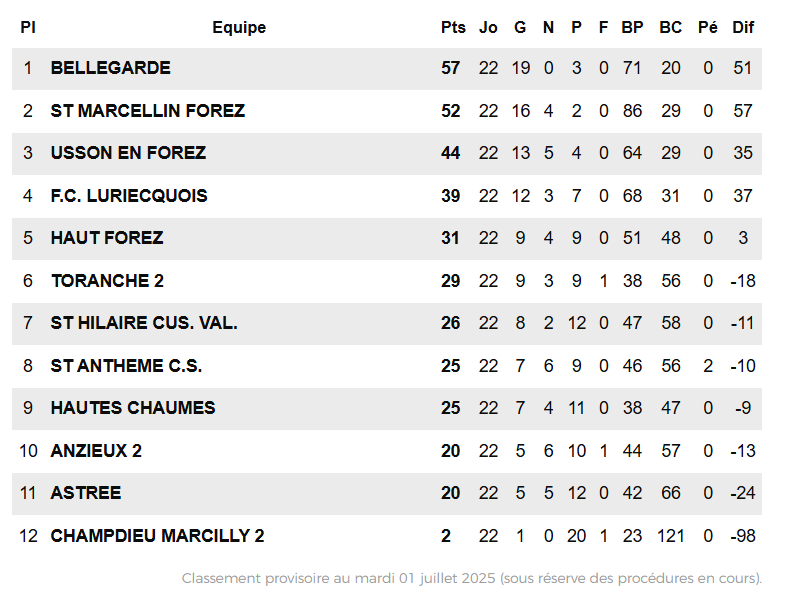
Task: Click the Jo column header
Action: click(488, 27)
